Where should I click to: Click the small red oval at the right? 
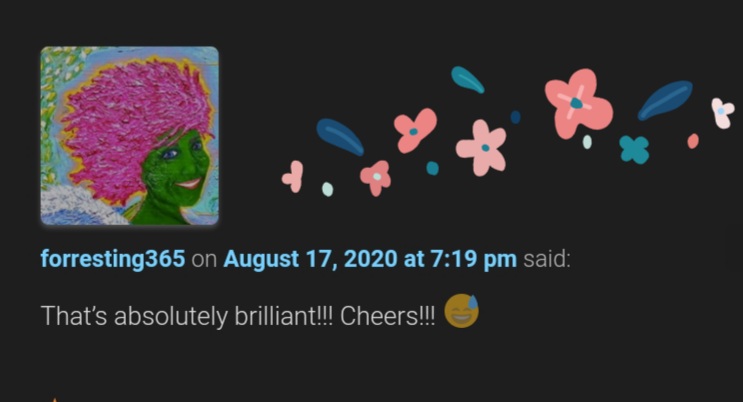(693, 141)
